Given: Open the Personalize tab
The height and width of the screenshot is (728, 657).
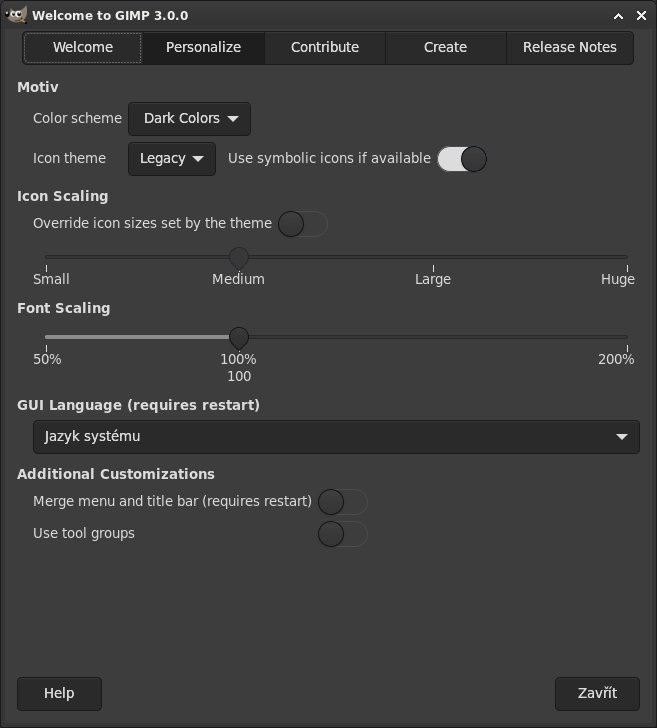Looking at the screenshot, I should coord(203,47).
